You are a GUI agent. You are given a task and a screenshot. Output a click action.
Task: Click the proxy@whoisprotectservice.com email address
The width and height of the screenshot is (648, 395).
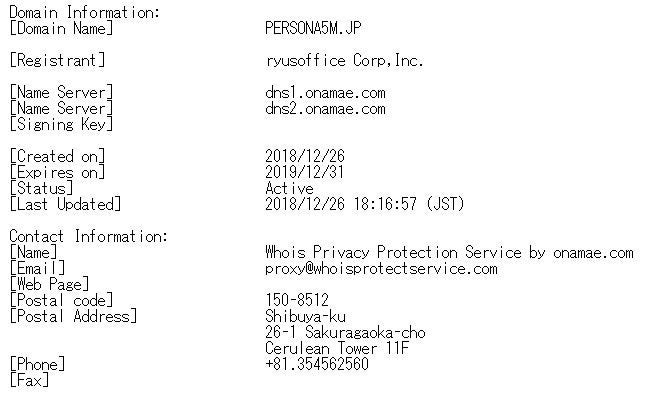381,269
